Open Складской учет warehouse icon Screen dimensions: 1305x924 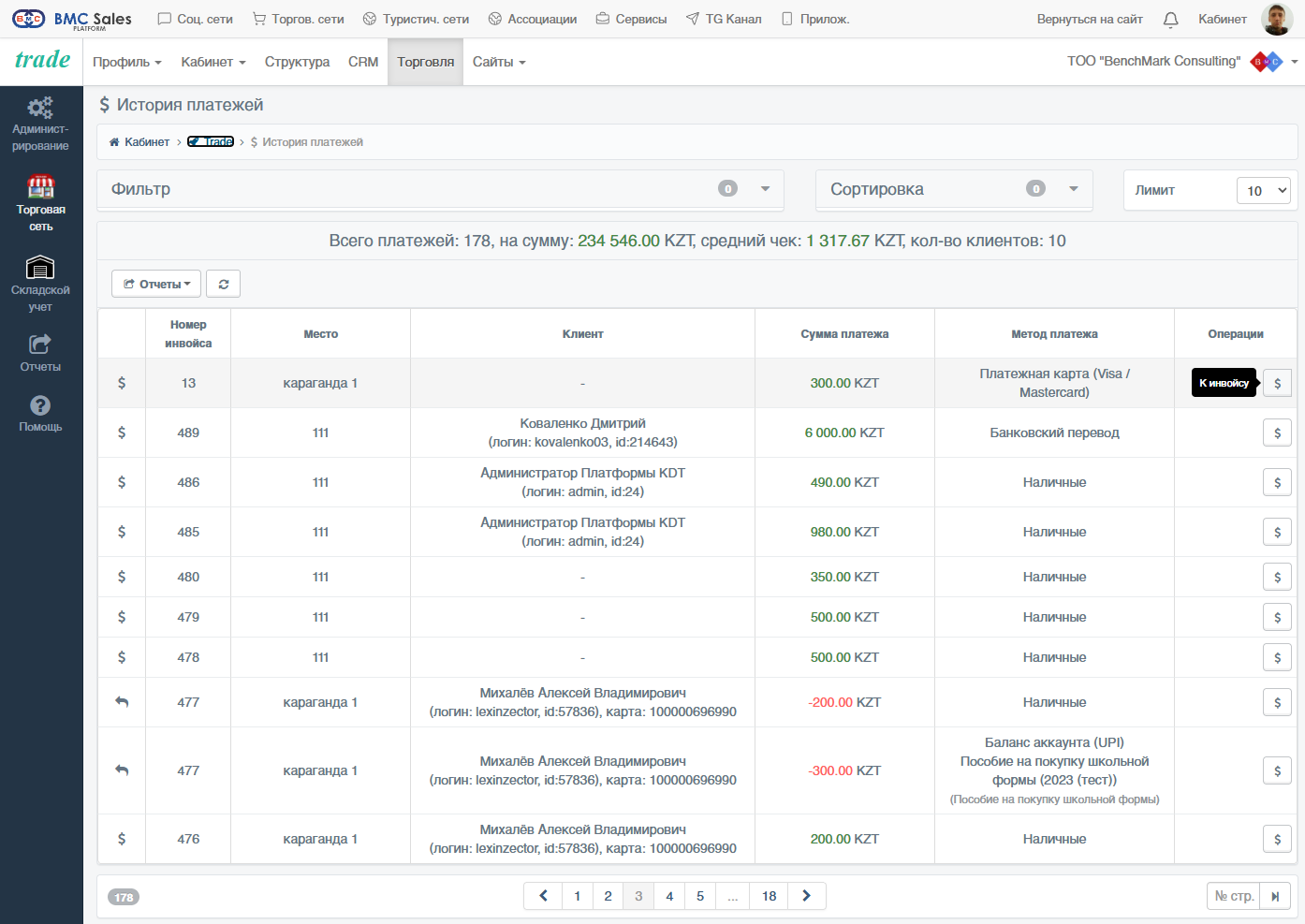[x=40, y=268]
